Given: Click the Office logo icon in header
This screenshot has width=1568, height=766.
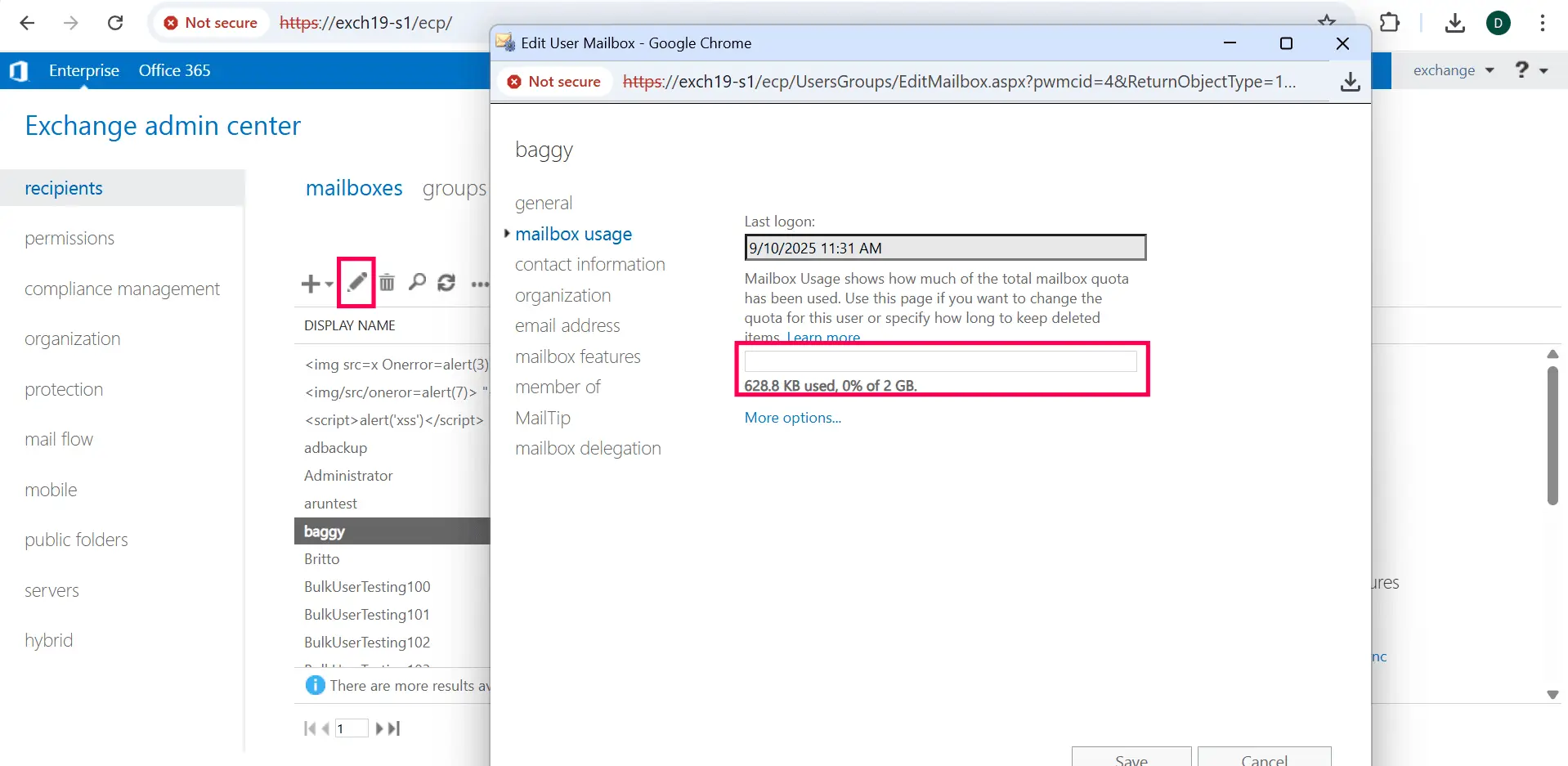Looking at the screenshot, I should pyautogui.click(x=19, y=71).
